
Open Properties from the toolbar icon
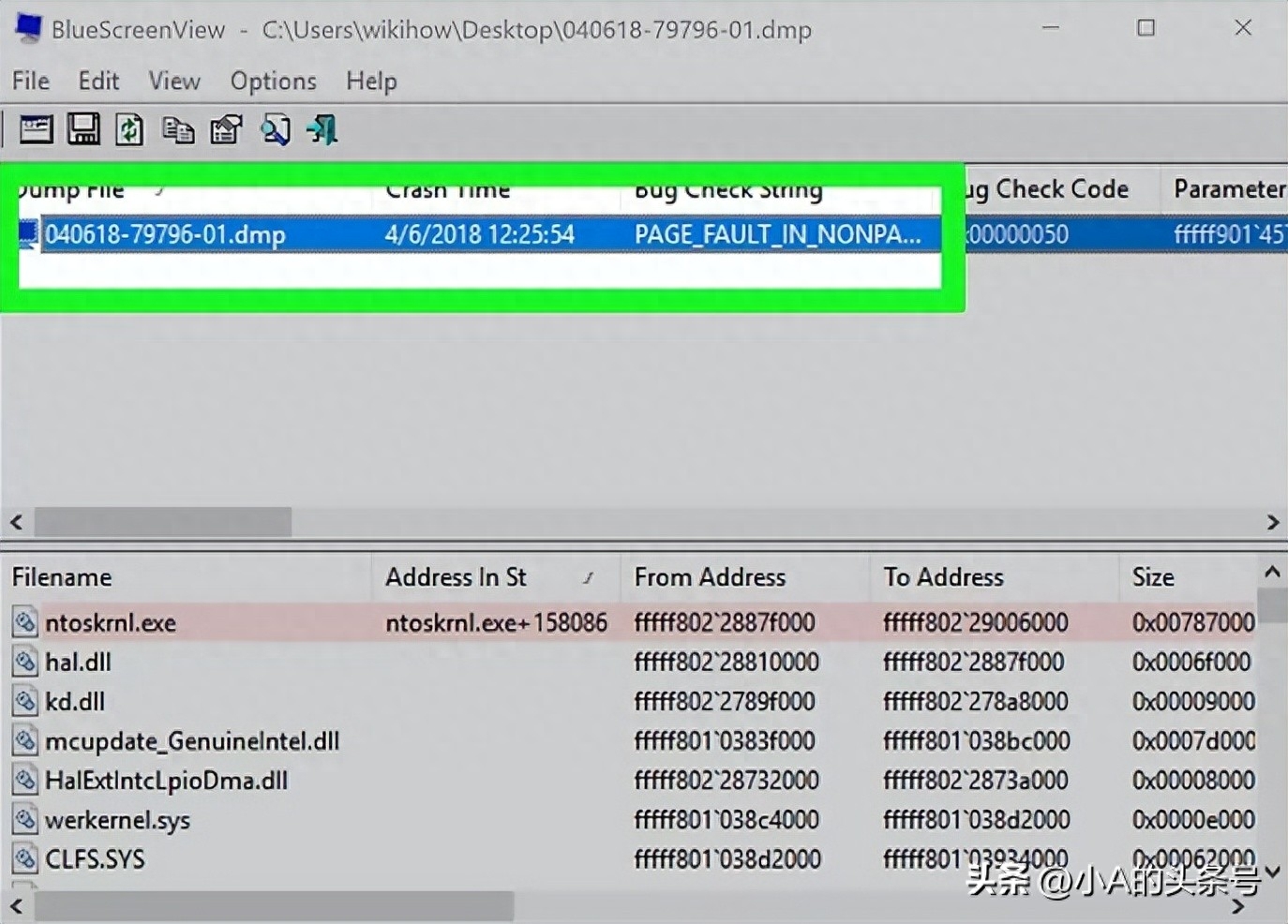point(226,129)
